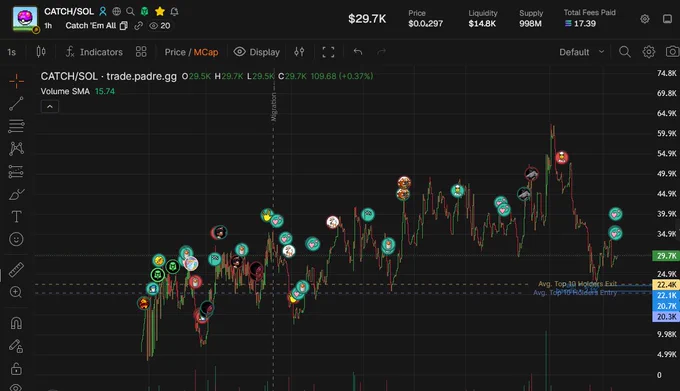Click the Price $0.0₄297 stat
The height and width of the screenshot is (391, 680).
425,19
